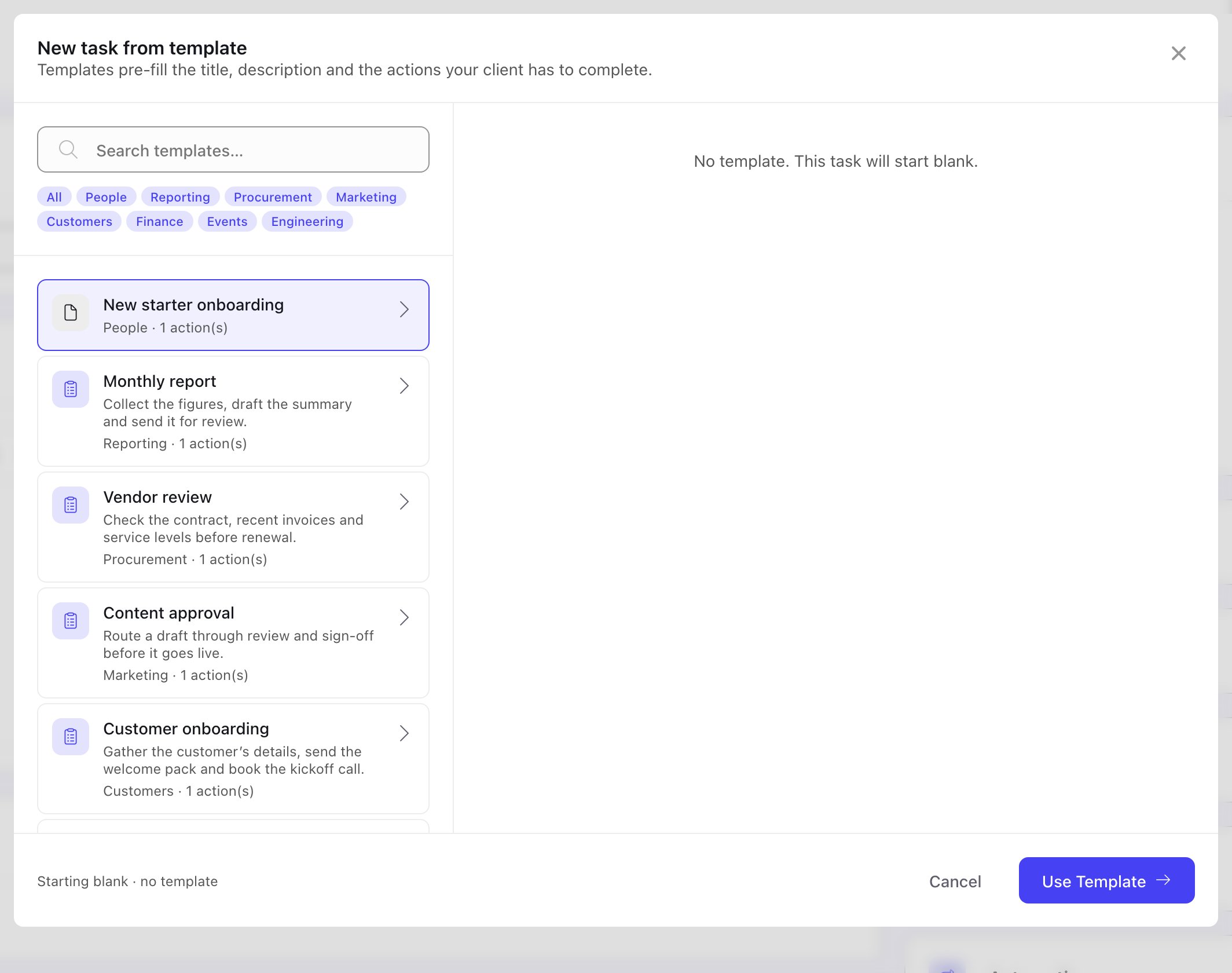1232x973 pixels.
Task: Select the Vendor review template title
Action: click(157, 497)
